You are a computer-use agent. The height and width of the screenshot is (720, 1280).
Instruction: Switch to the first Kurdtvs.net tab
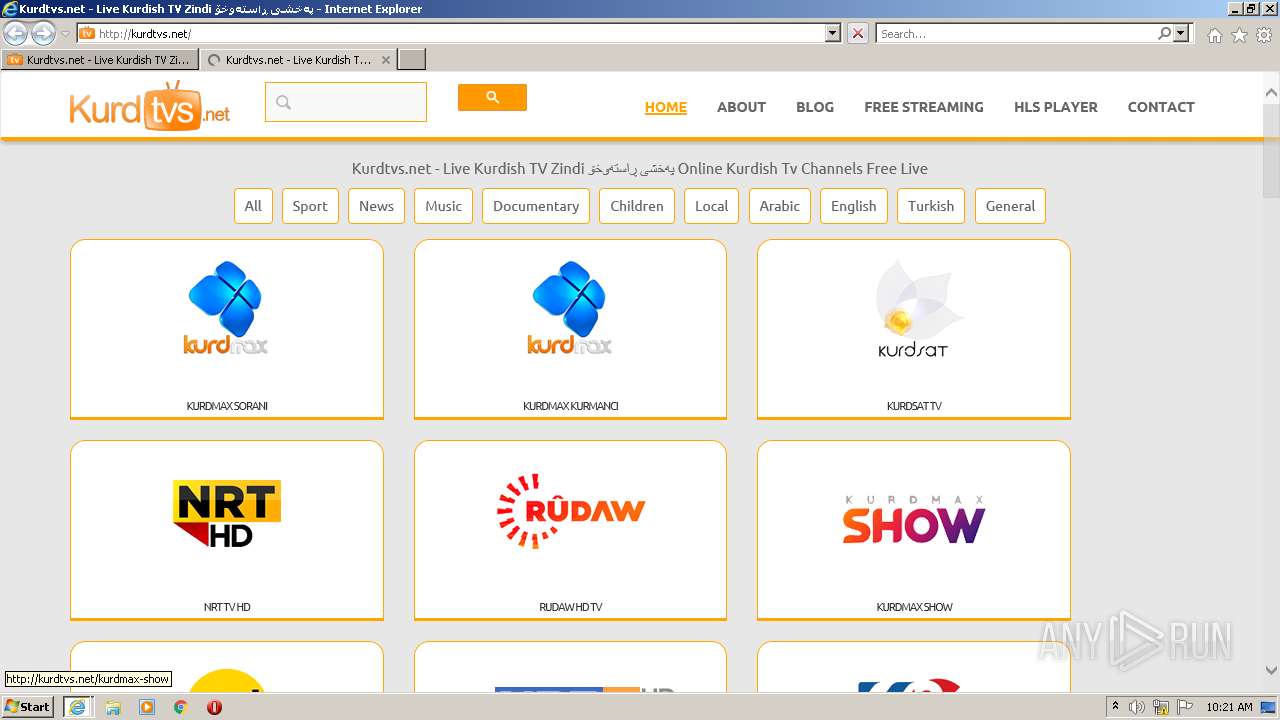[100, 59]
